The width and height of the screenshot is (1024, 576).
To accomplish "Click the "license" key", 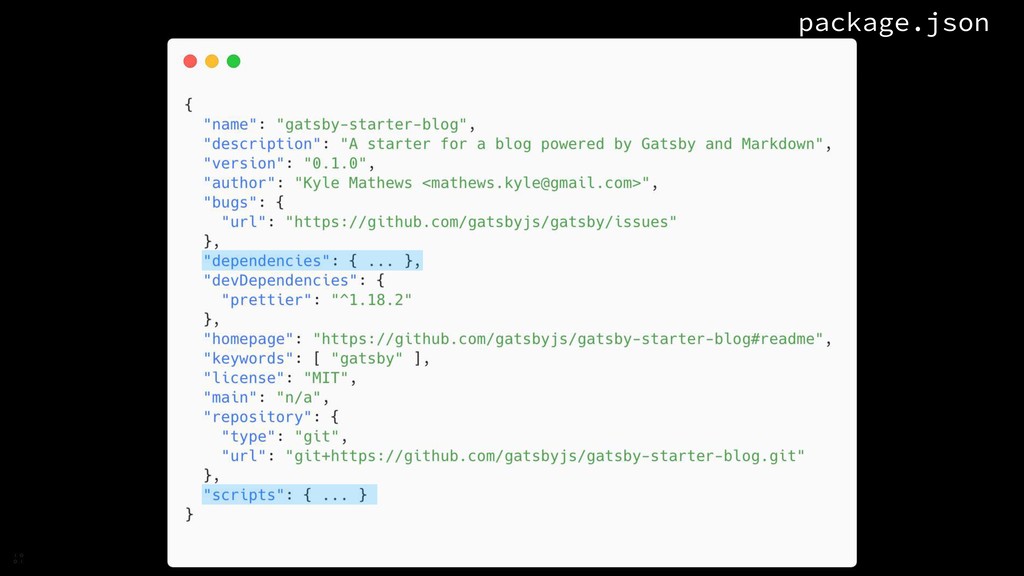I will pos(244,378).
